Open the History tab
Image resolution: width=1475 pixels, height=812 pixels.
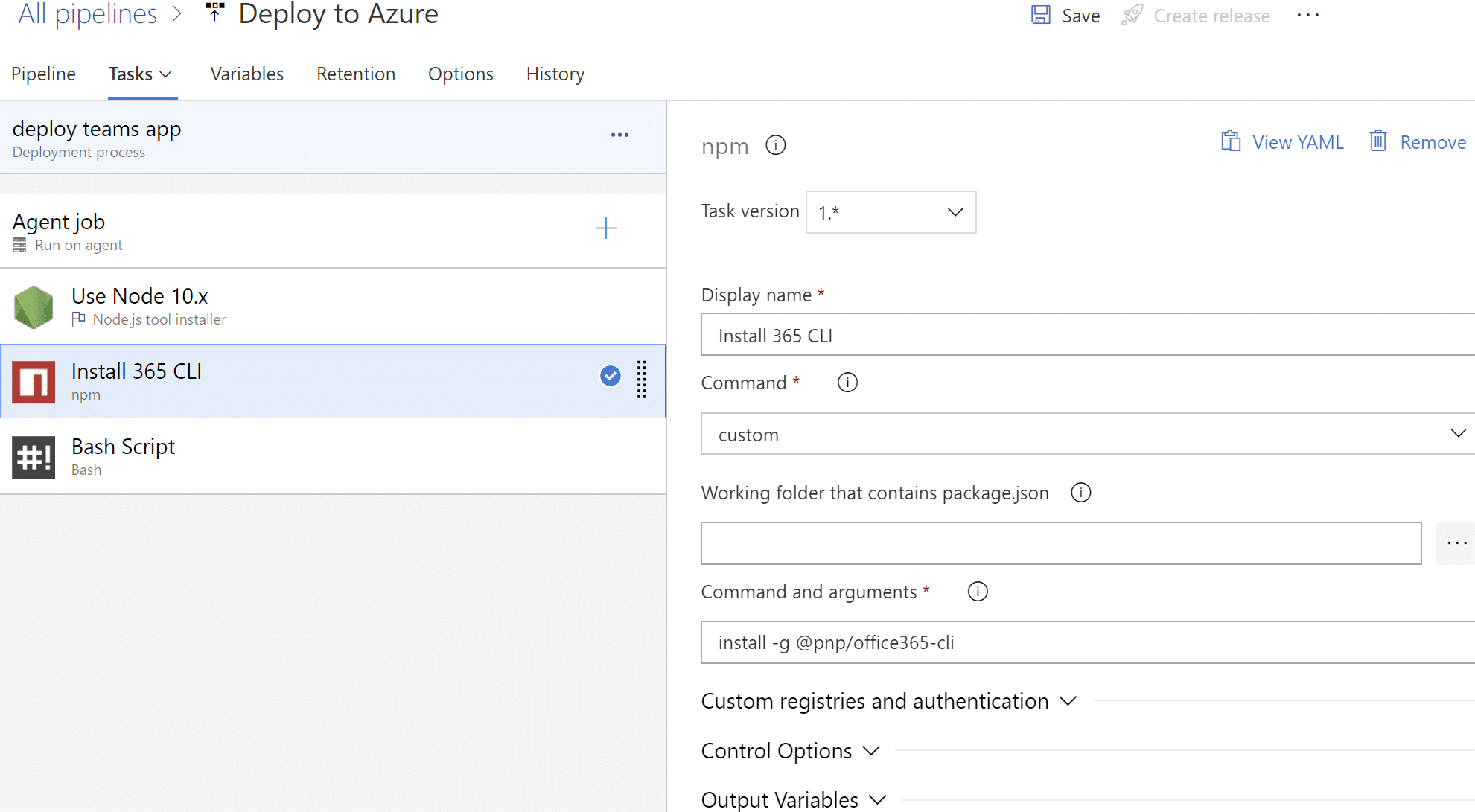[555, 74]
